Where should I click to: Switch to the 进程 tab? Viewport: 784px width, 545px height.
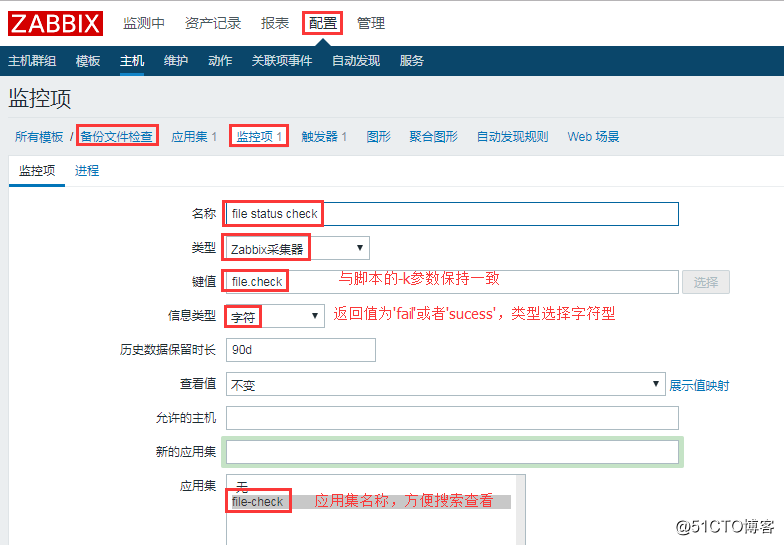click(x=87, y=171)
